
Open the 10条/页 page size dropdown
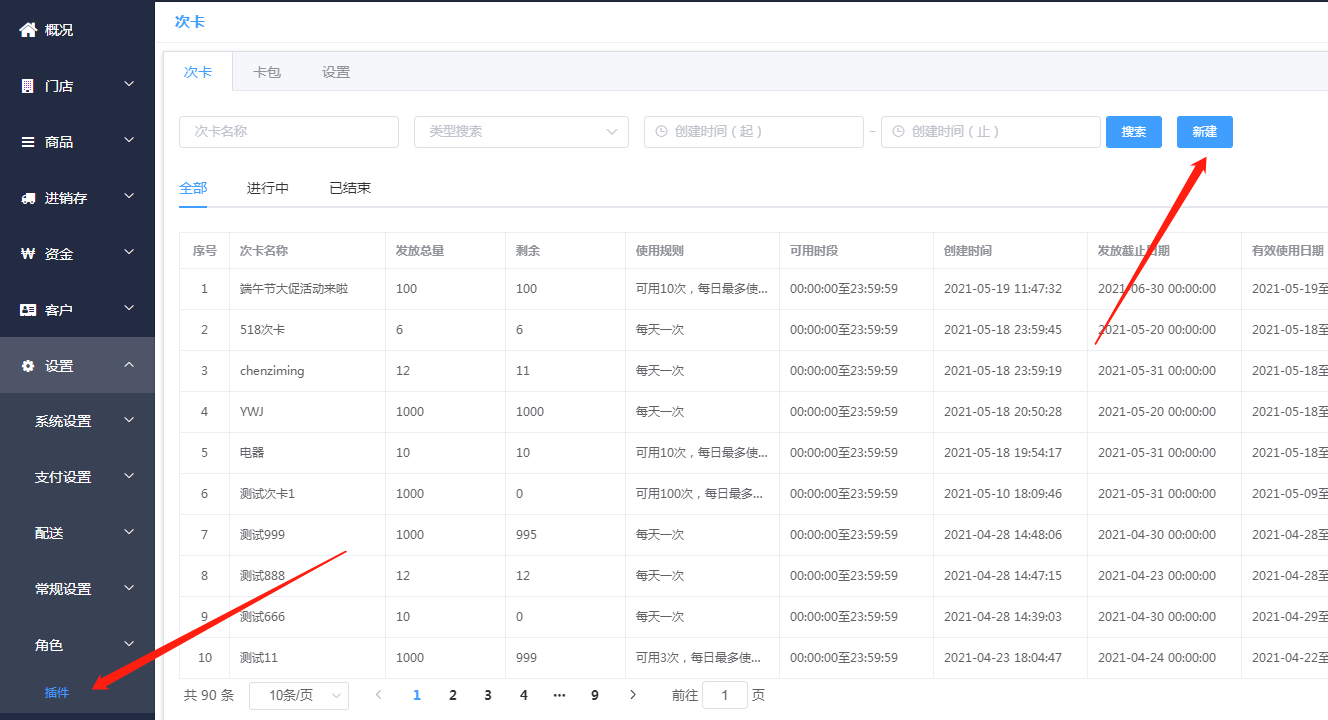[298, 695]
